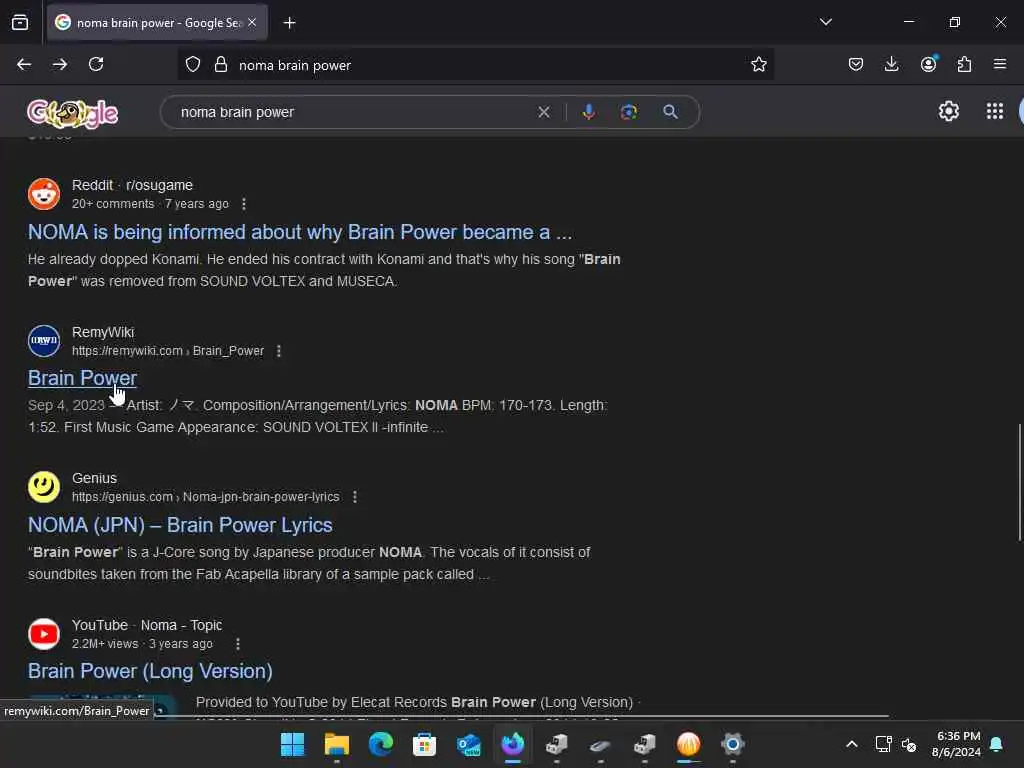Open Windows Start menu
This screenshot has height=768, width=1024.
coord(292,744)
